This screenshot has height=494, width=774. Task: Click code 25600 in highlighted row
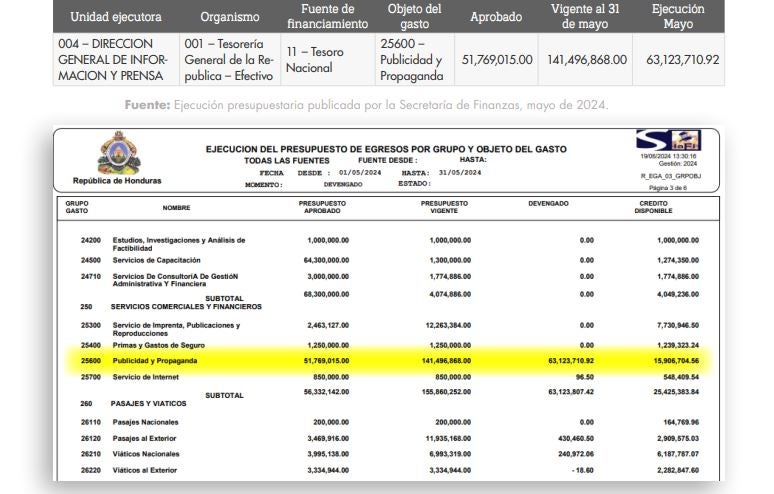91,361
